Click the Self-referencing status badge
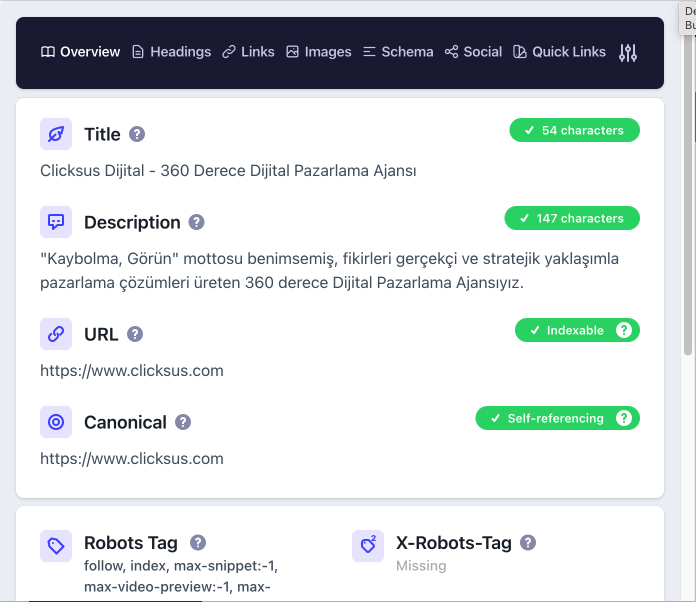Viewport: 696px width, 602px height. 558,418
